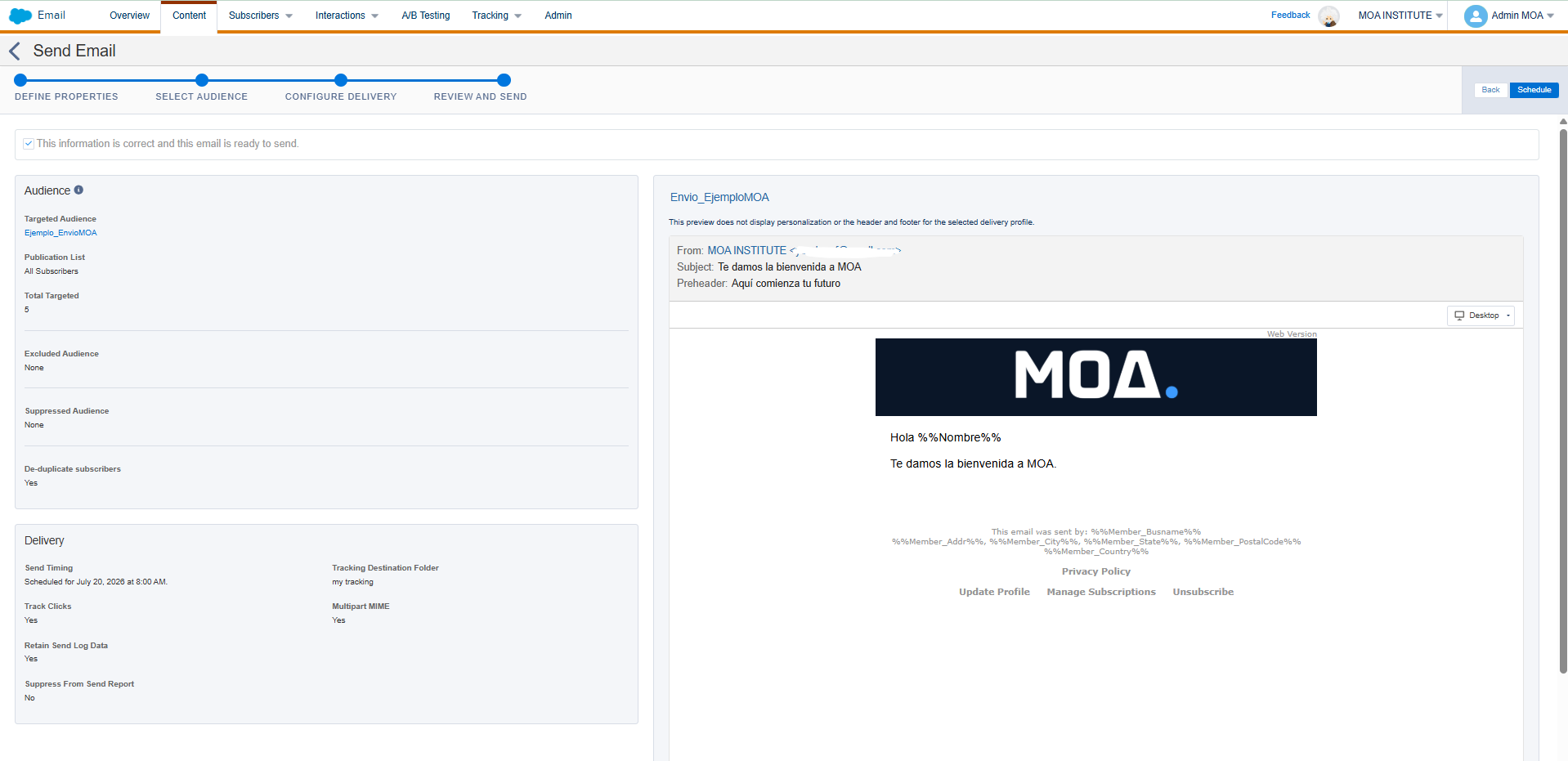Click the 'Hola %%Nombre%%' greeting text
This screenshot has height=761, width=1568.
tap(945, 437)
